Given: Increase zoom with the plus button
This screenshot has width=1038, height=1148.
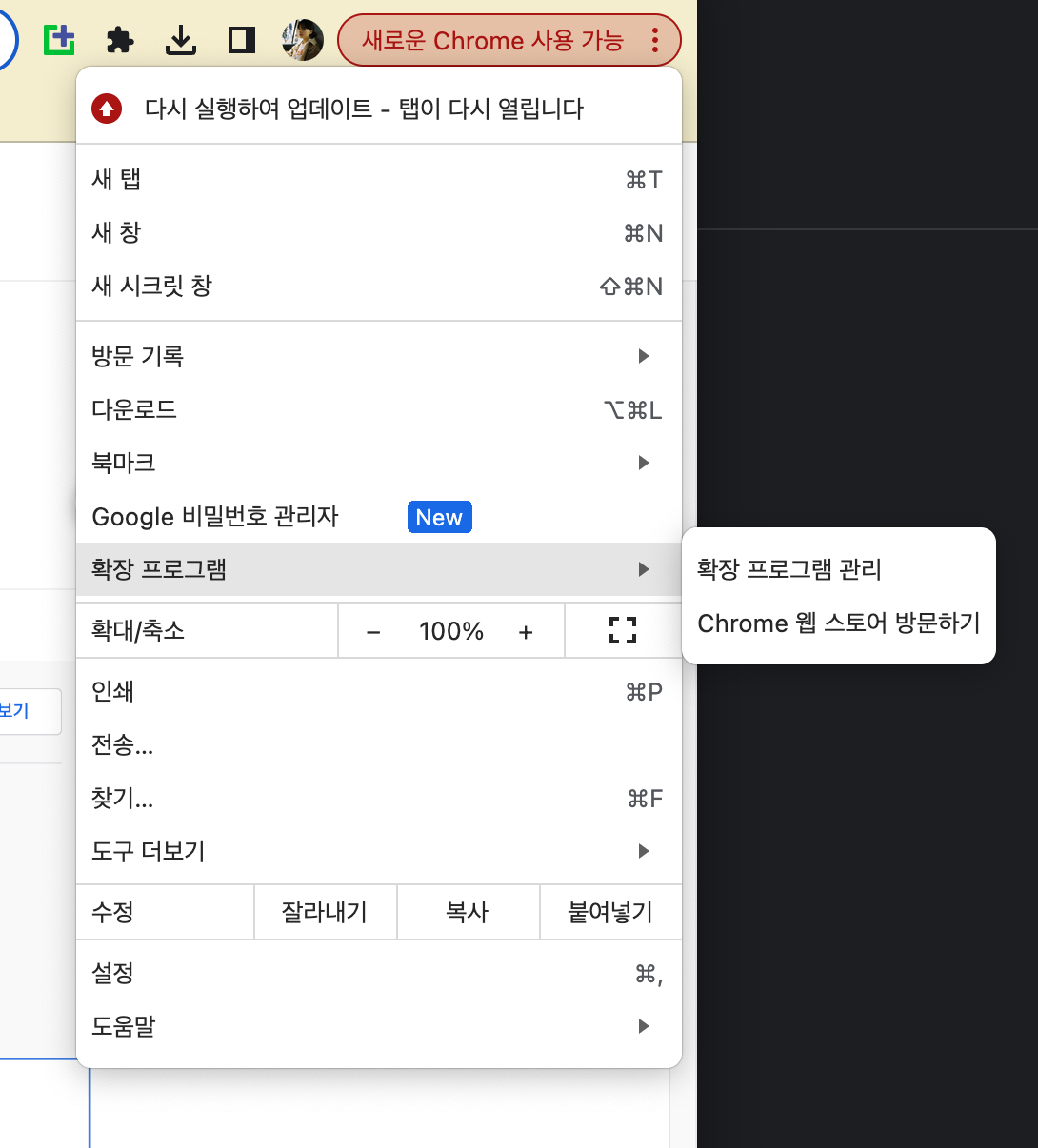Looking at the screenshot, I should pyautogui.click(x=526, y=631).
